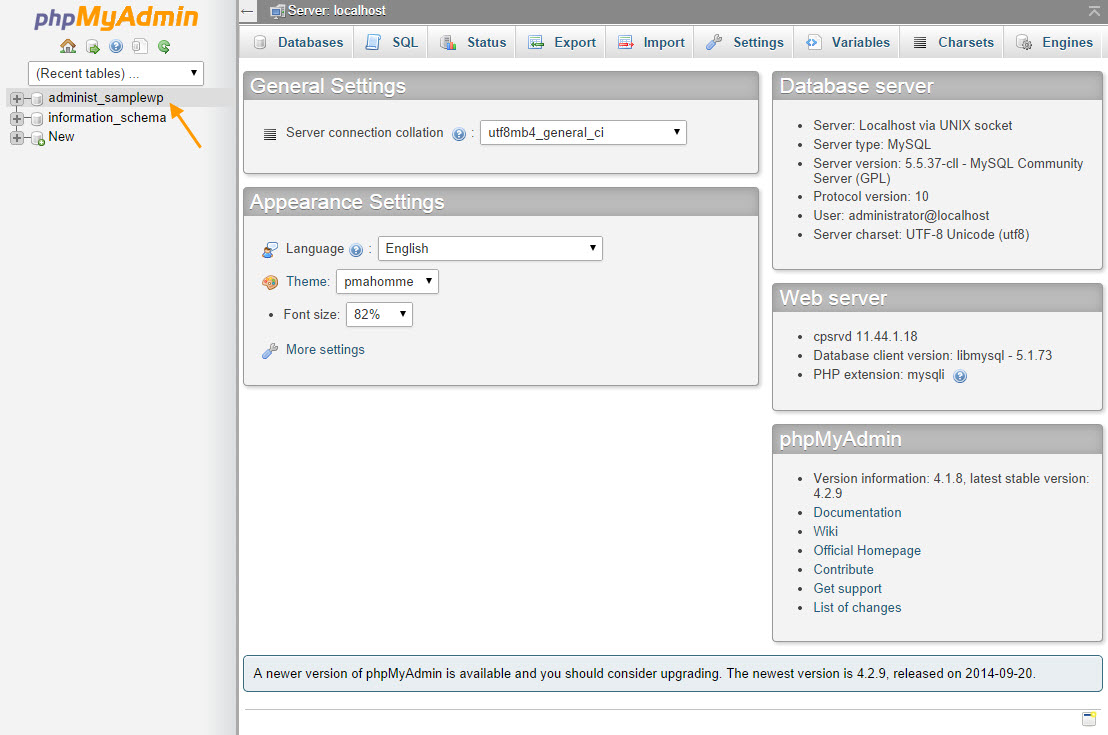Click the Server charset UTF-8 Unicode text
Viewport: 1108px width, 735px height.
(x=921, y=235)
